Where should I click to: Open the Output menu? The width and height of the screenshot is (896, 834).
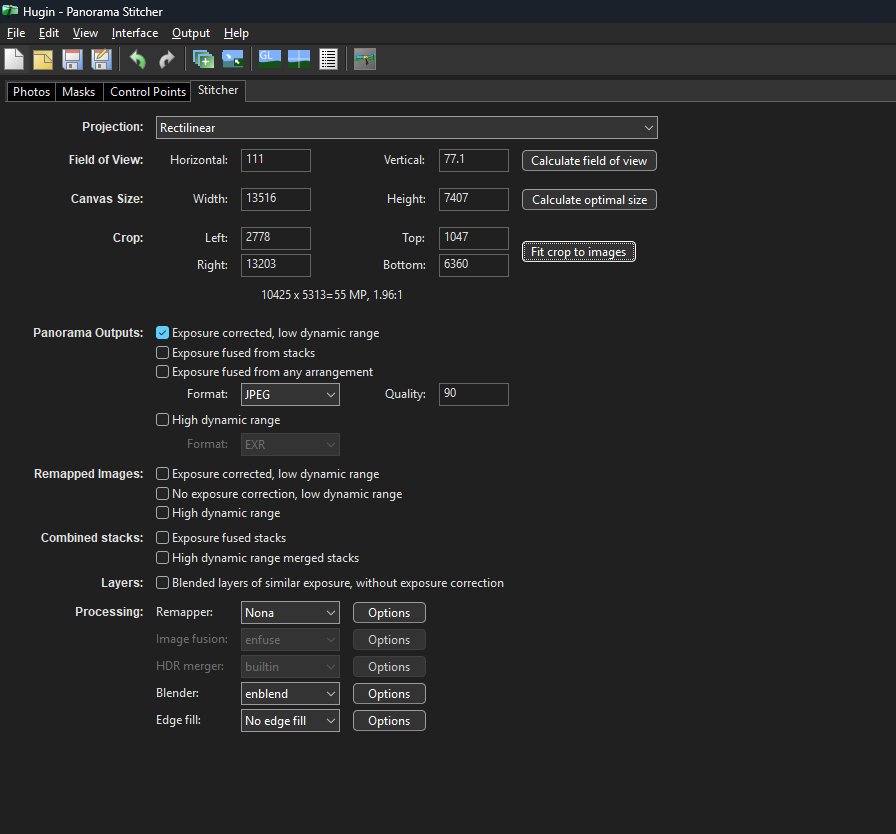(191, 33)
